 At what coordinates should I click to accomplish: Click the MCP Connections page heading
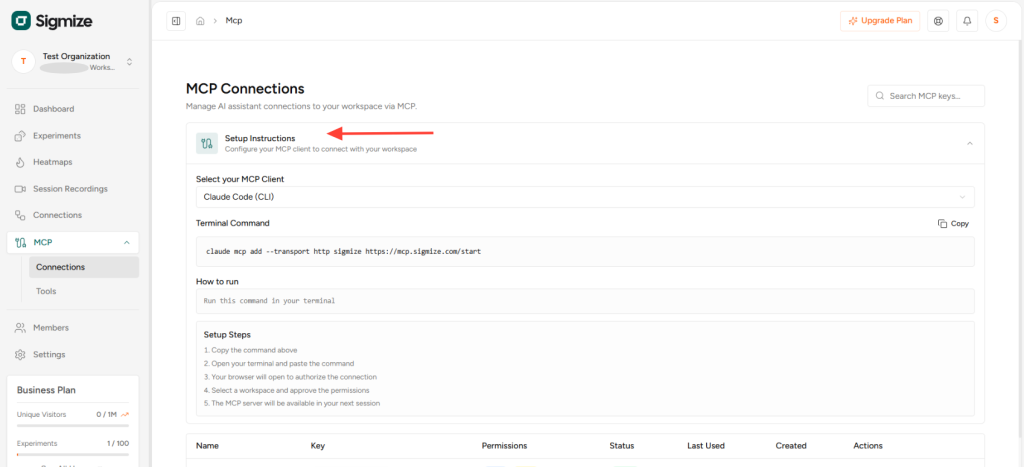click(x=245, y=88)
